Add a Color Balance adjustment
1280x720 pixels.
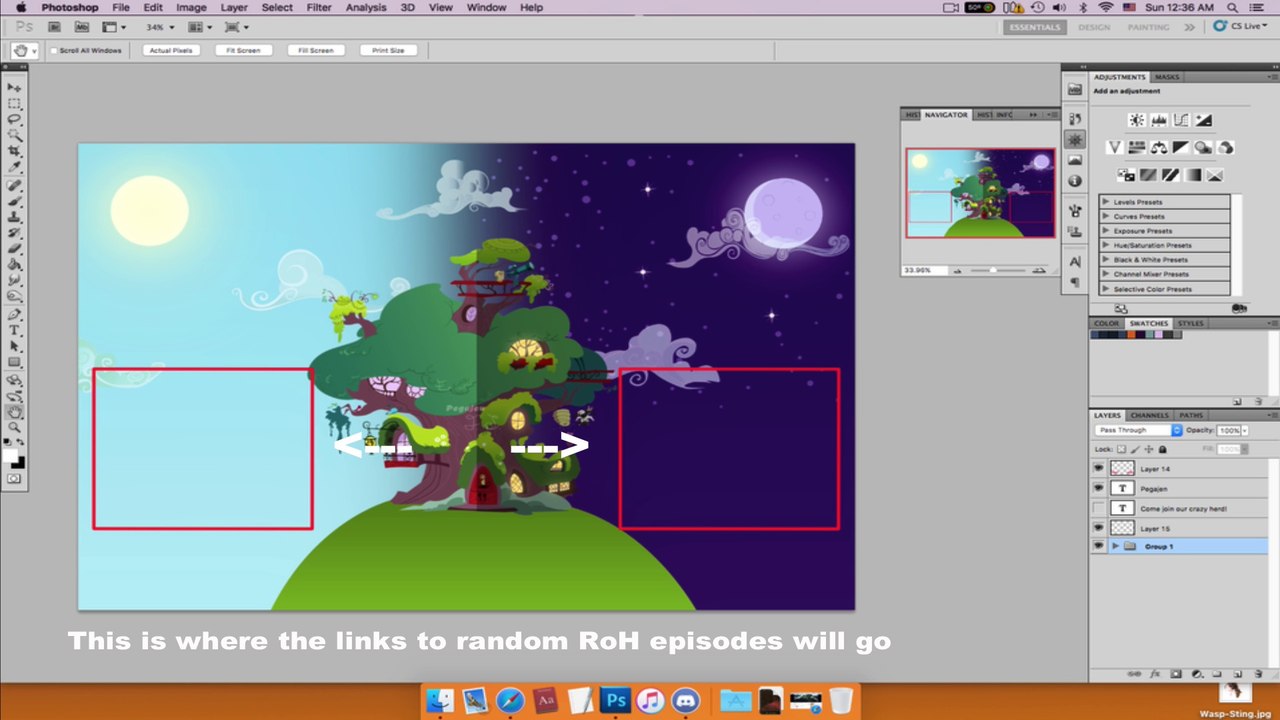1159,147
